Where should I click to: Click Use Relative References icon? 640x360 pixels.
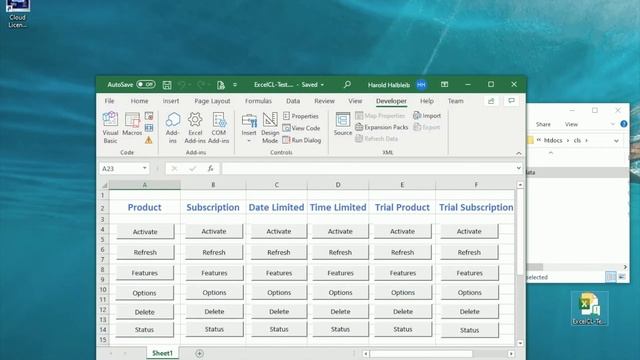click(x=149, y=128)
